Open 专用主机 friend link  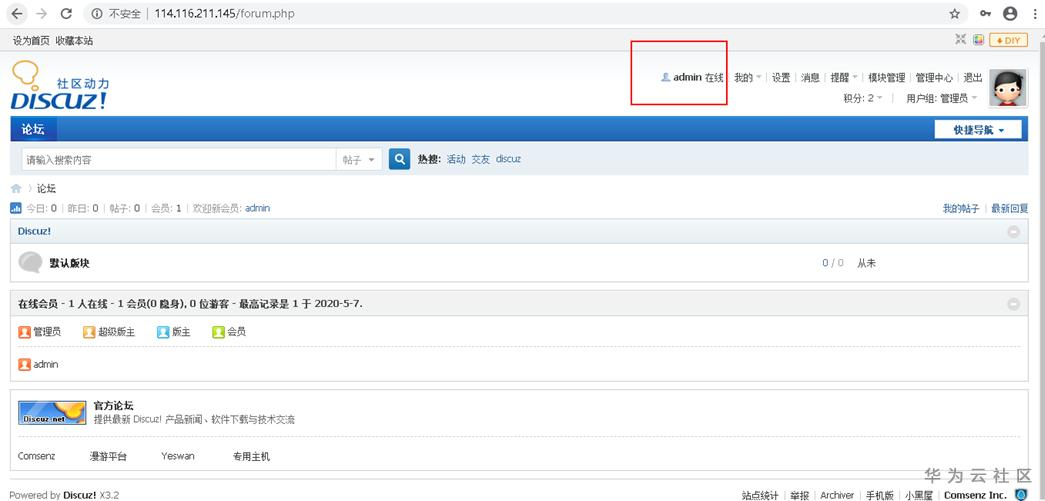click(x=251, y=456)
